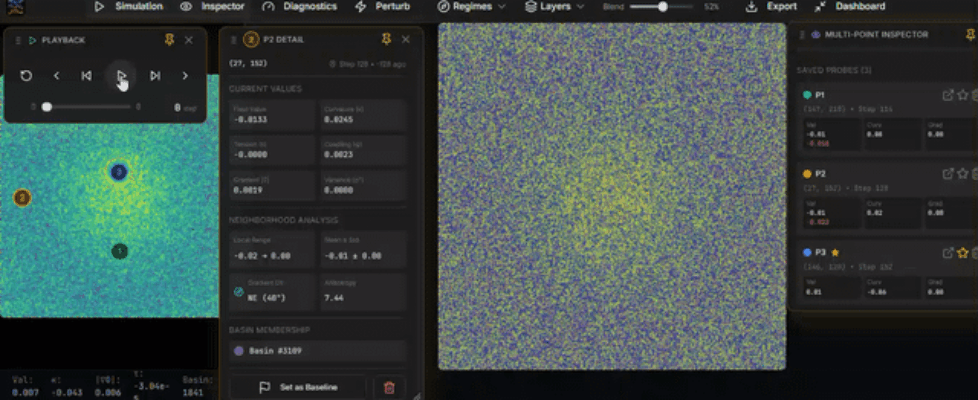Click the Set as Baseline button
This screenshot has width=978, height=400.
(298, 387)
